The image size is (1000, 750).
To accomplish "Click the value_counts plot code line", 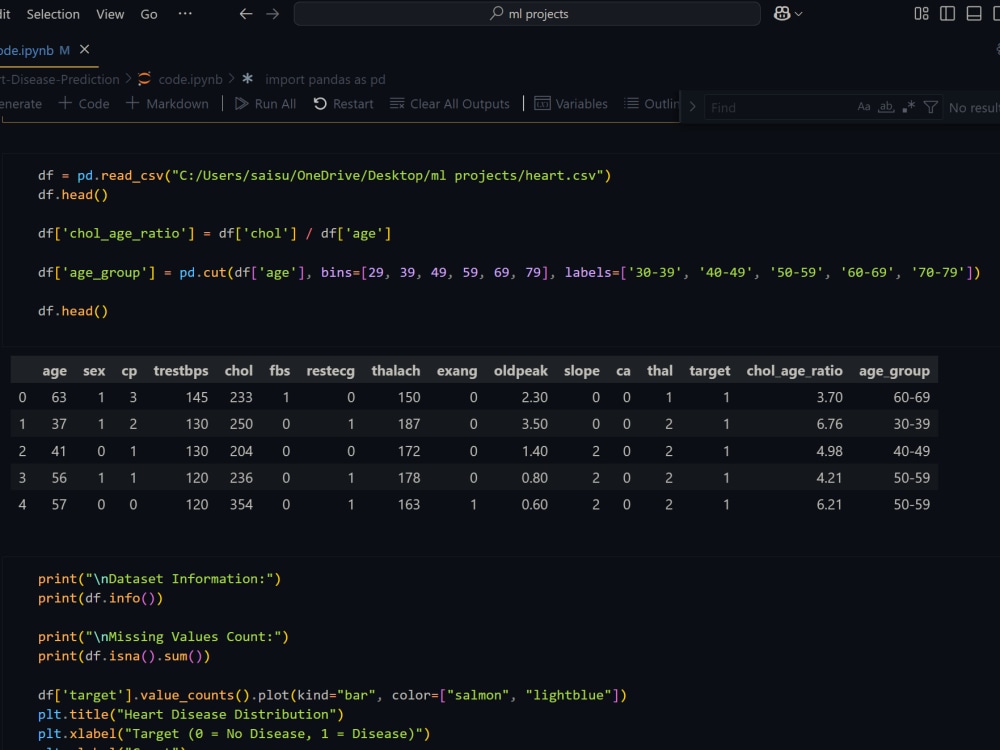I will (x=332, y=695).
